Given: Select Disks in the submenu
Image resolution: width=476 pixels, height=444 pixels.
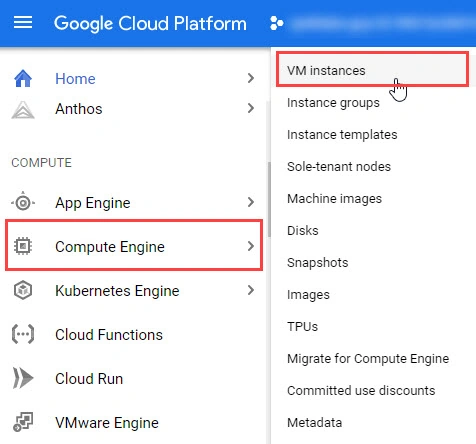Looking at the screenshot, I should point(303,231).
